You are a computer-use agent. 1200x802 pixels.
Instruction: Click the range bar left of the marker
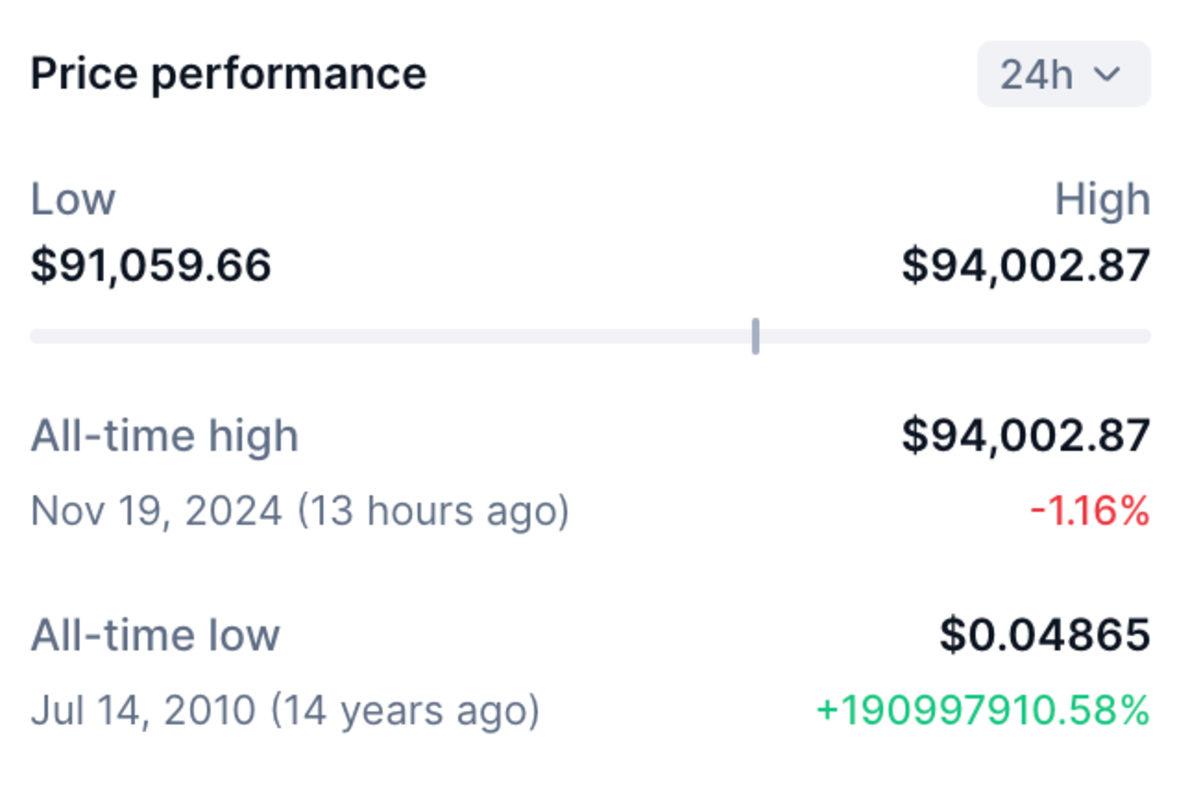click(x=390, y=336)
